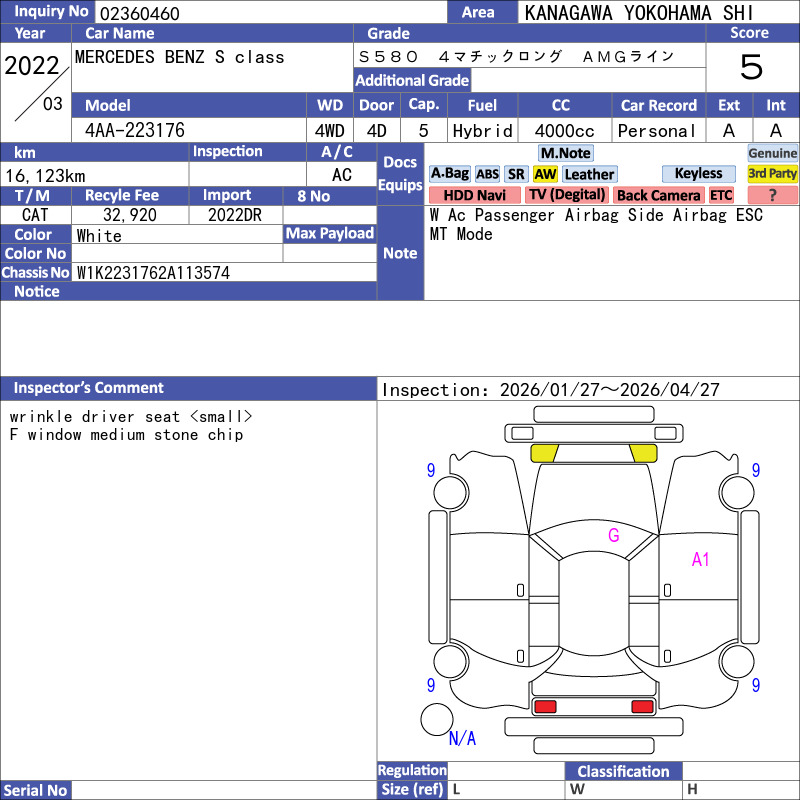Toggle the 3rd Party badge

click(772, 174)
